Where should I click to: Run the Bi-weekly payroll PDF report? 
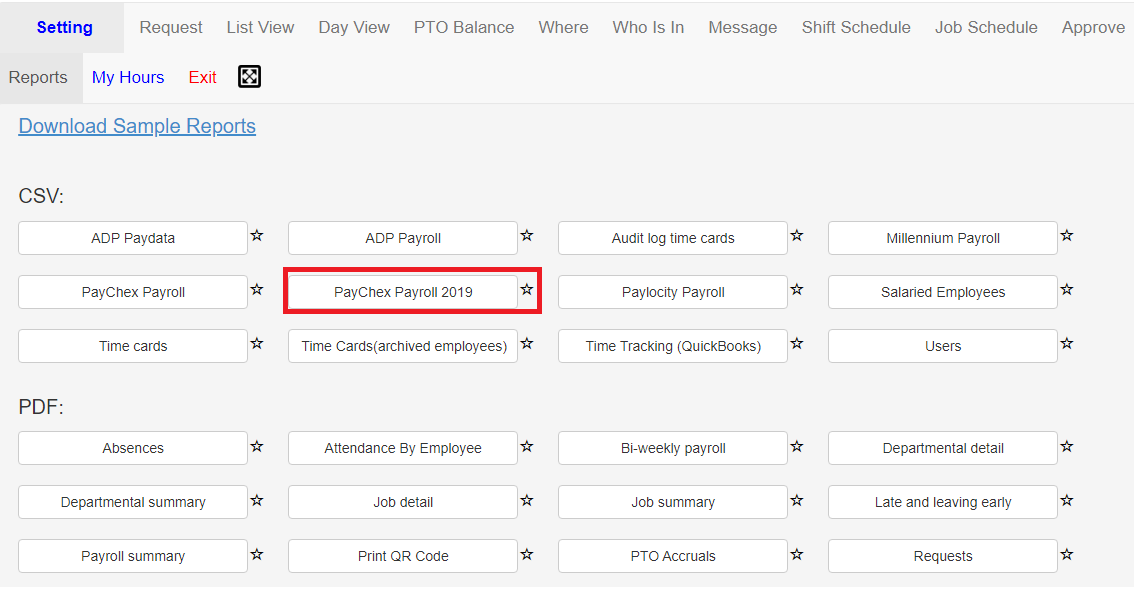tap(673, 448)
